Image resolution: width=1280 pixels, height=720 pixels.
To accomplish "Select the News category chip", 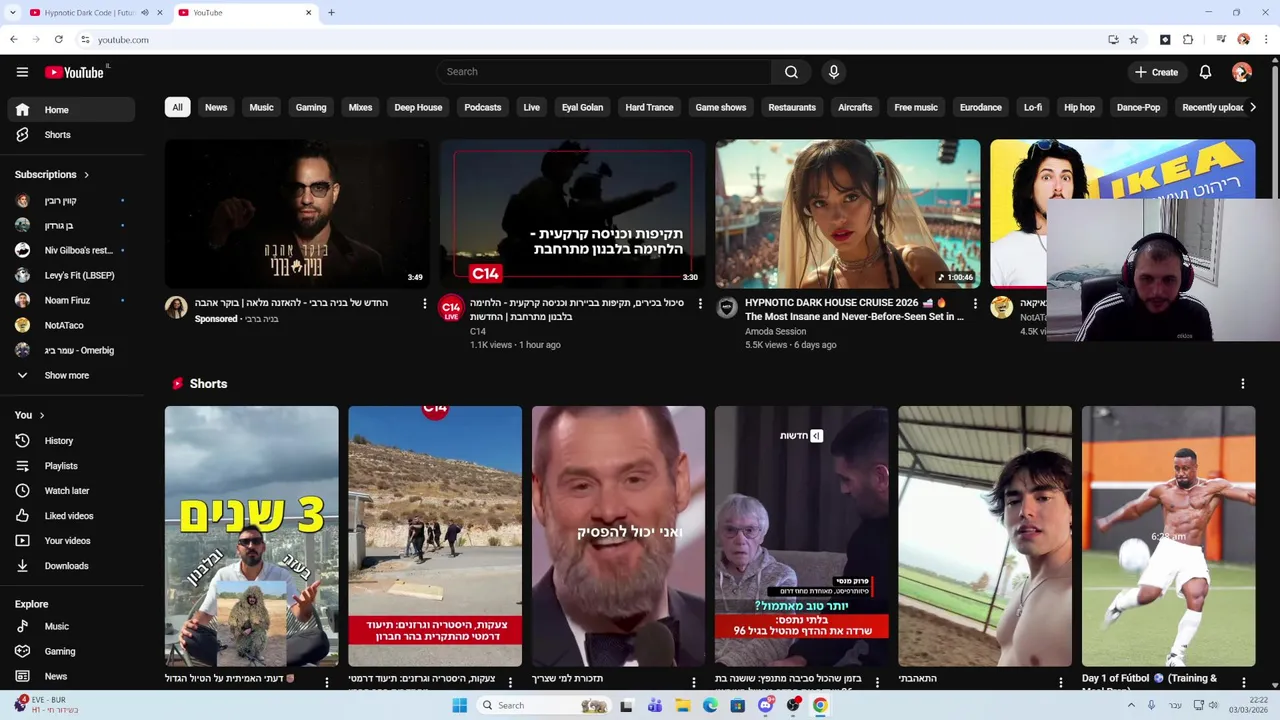I will pyautogui.click(x=216, y=107).
